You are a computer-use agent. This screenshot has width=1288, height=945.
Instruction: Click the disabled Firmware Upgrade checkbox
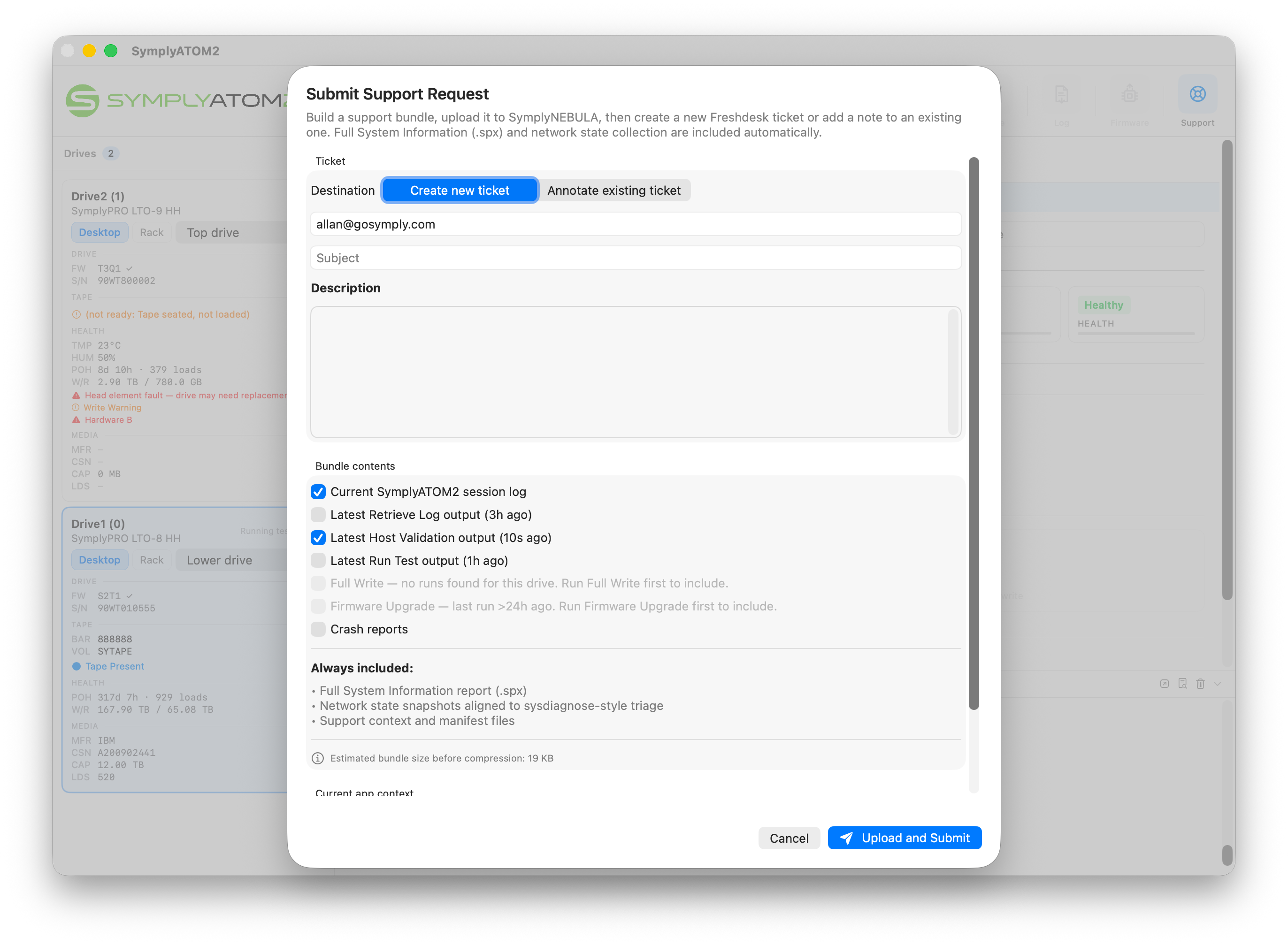click(x=318, y=606)
